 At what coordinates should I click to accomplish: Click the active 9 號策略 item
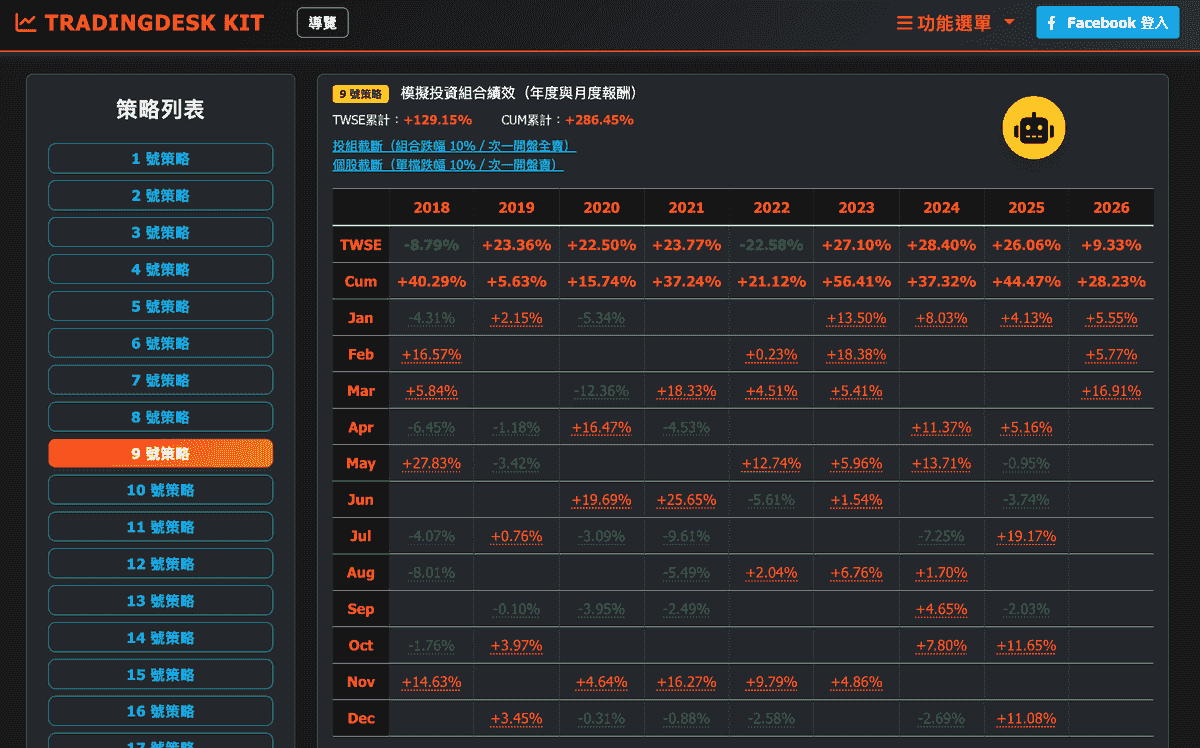coord(160,453)
